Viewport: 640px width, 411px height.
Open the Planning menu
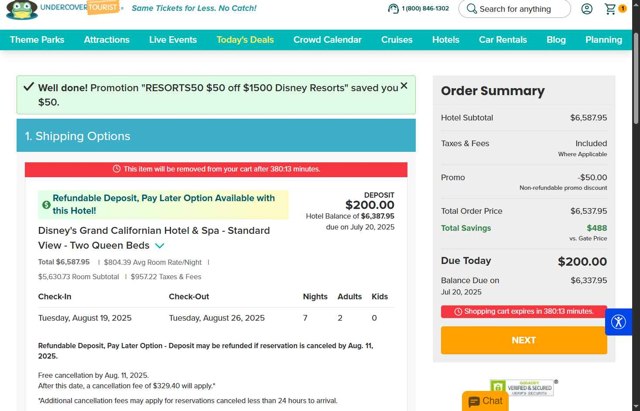[x=604, y=40]
